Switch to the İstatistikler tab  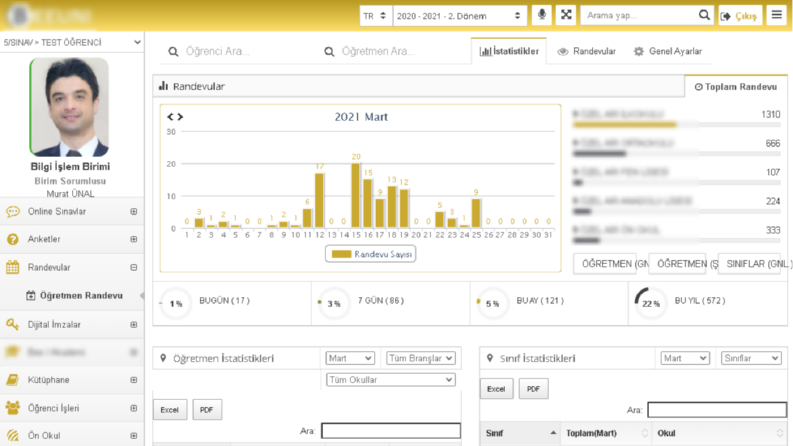509,51
